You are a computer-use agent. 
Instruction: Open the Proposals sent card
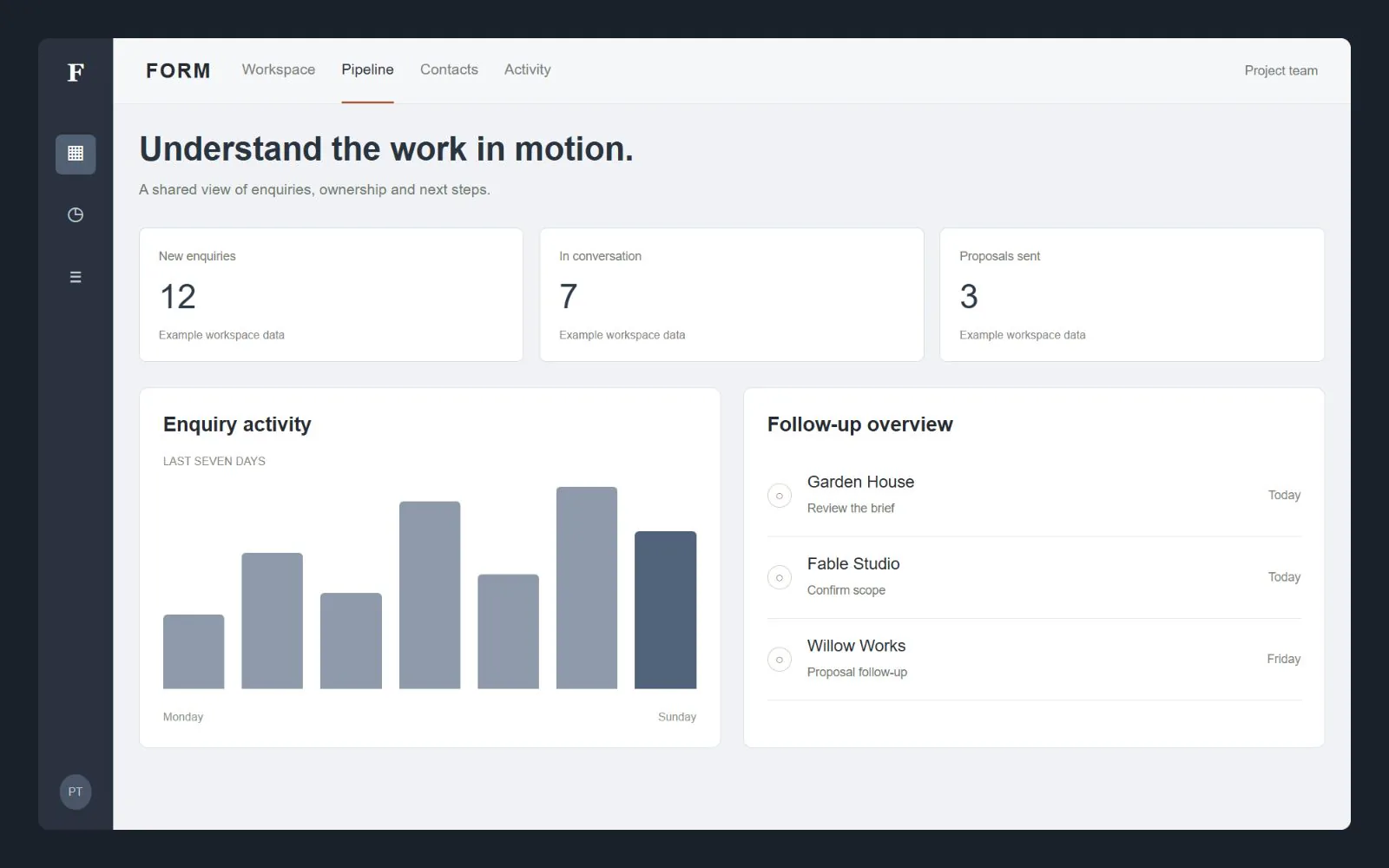pyautogui.click(x=1132, y=294)
